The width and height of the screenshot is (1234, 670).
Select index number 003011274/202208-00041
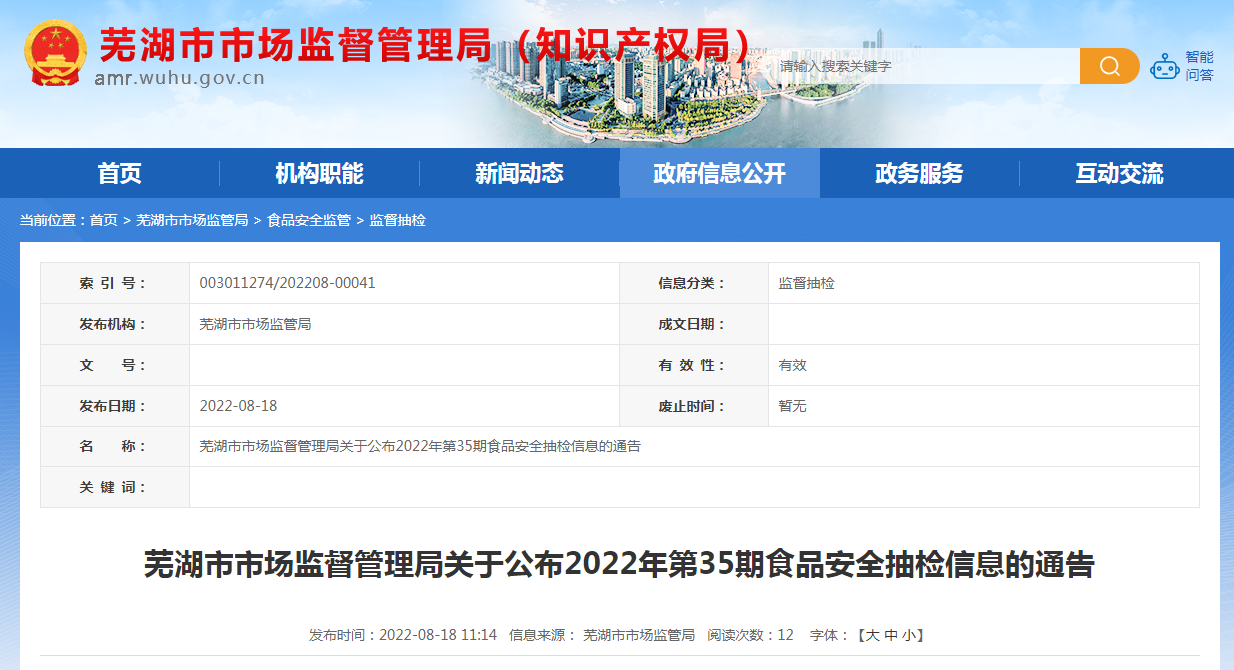coord(288,283)
